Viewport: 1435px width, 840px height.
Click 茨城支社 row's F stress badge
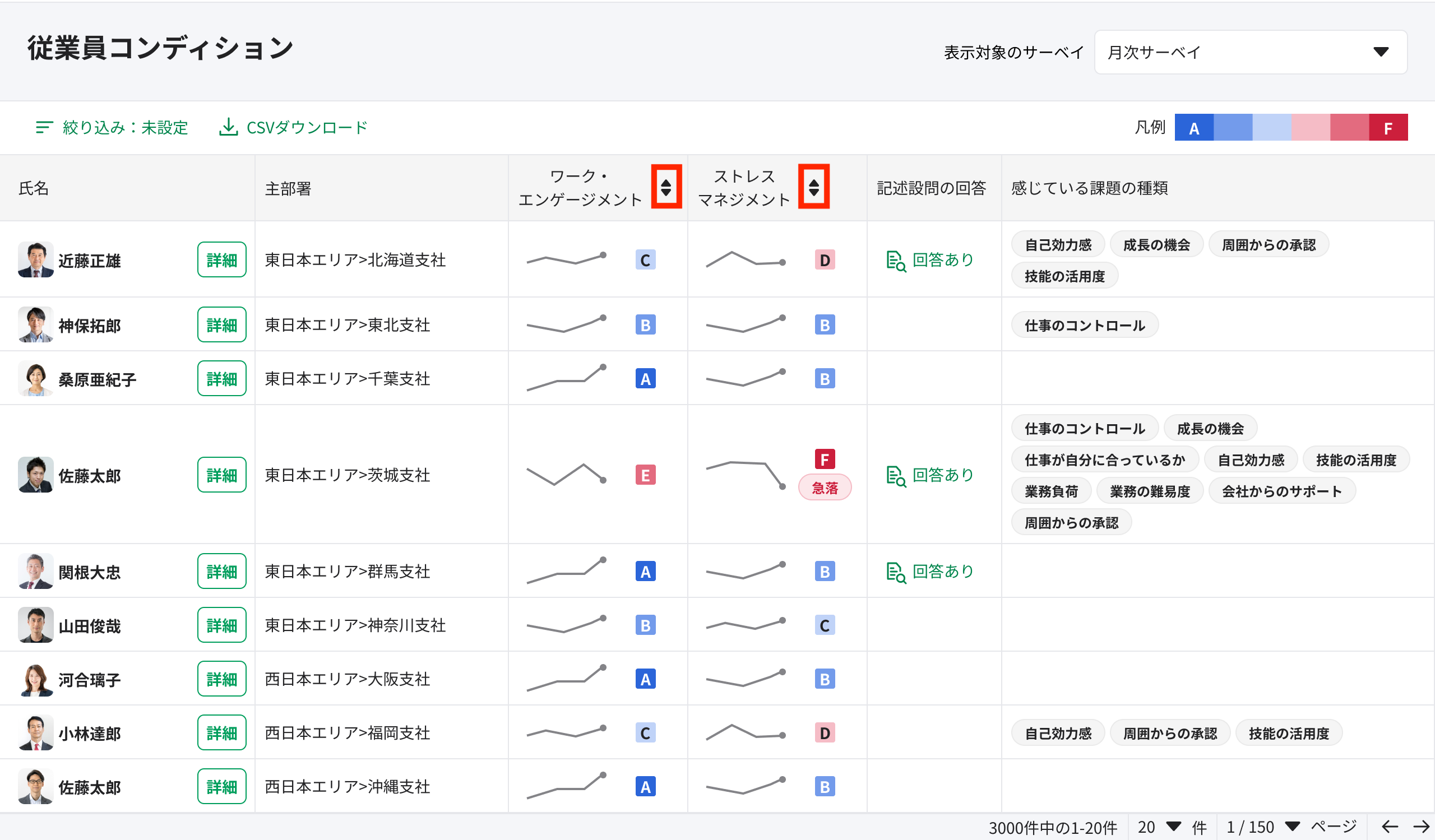[825, 460]
